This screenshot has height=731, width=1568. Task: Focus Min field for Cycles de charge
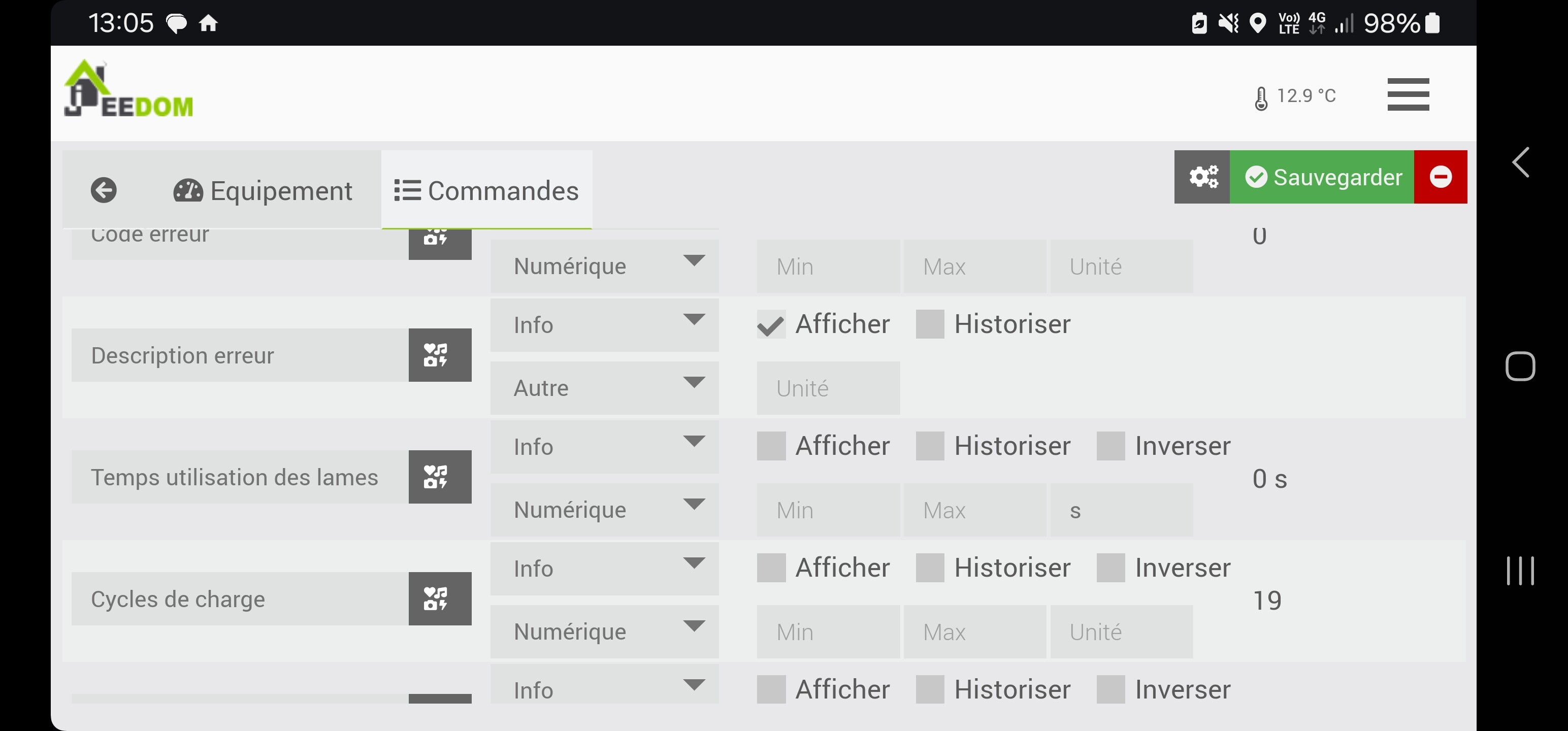click(x=828, y=631)
